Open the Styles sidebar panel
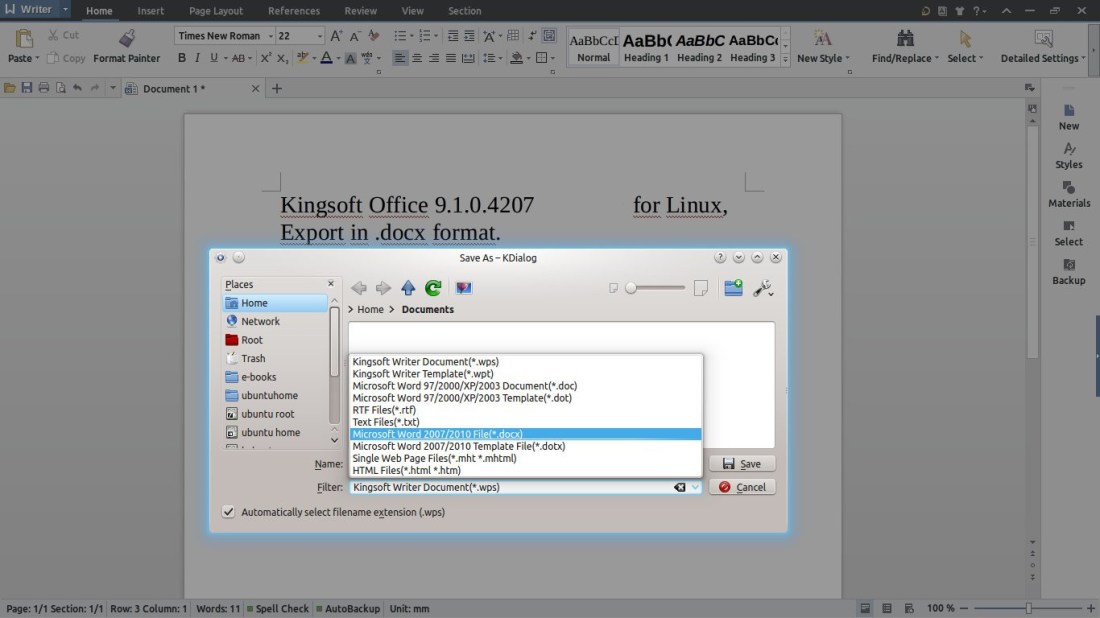Screen dimensions: 1100x618 pyautogui.click(x=1068, y=155)
